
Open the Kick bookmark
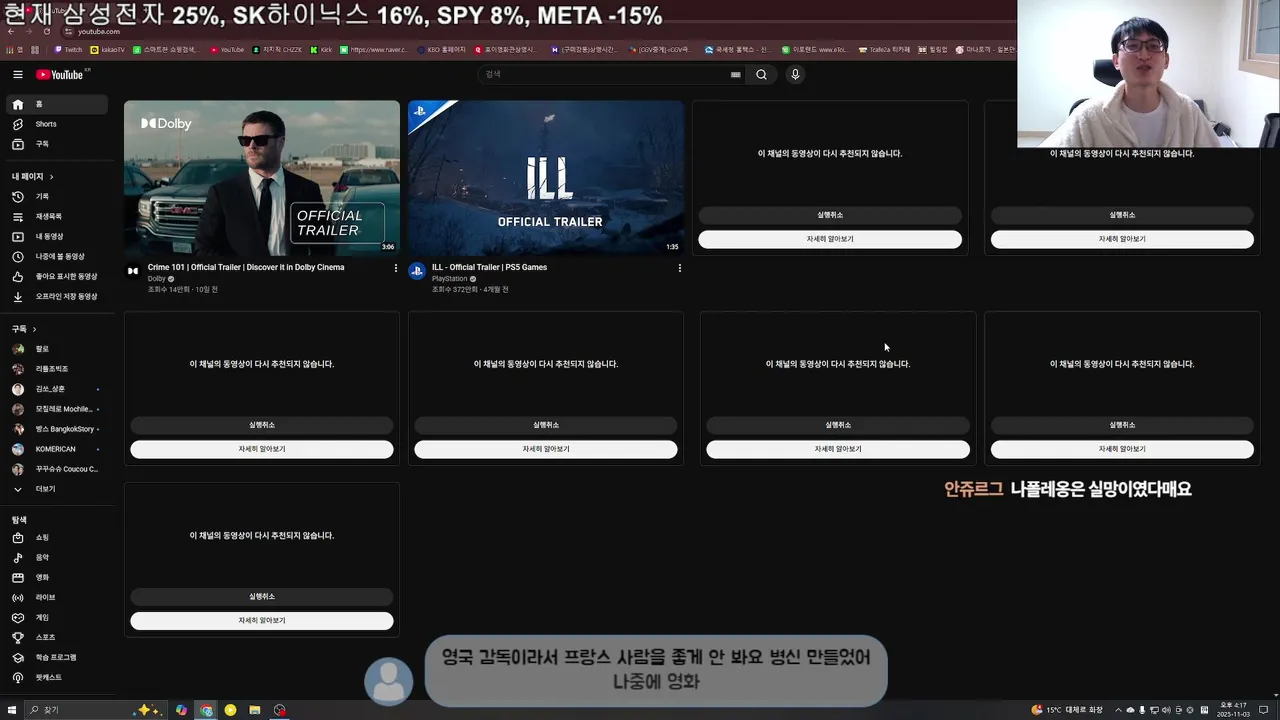coord(321,49)
